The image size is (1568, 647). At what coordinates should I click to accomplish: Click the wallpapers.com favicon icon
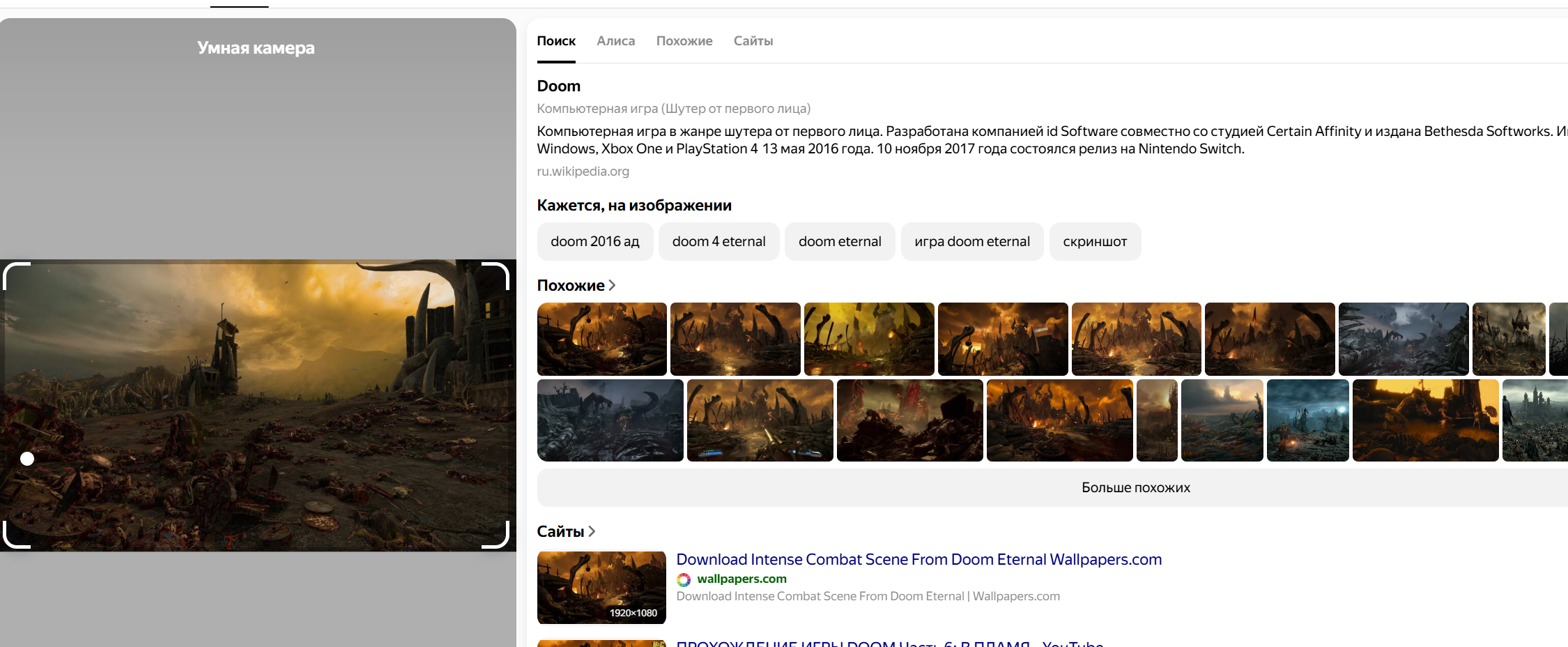click(x=684, y=579)
